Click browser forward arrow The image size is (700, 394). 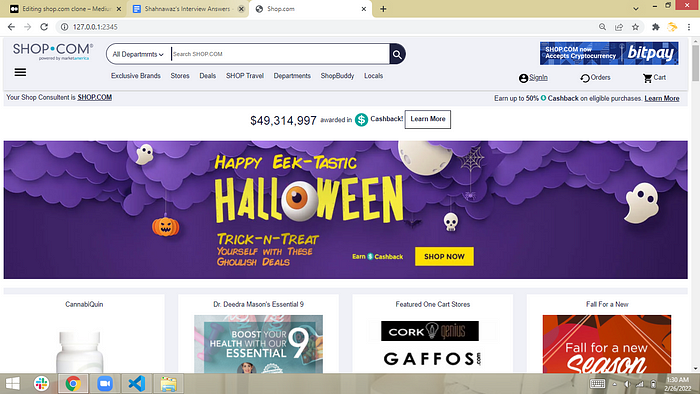[x=27, y=27]
